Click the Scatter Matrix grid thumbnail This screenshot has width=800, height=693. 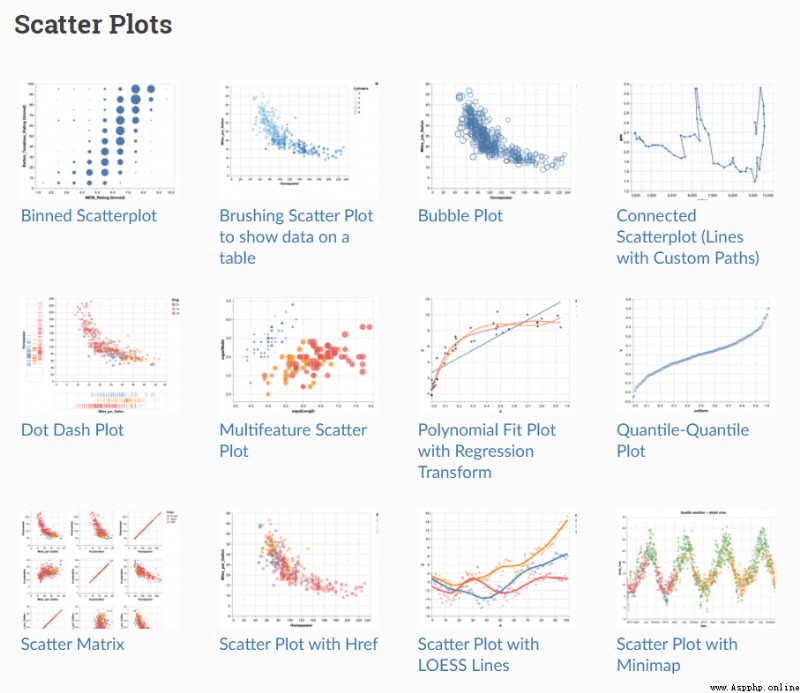pos(100,569)
